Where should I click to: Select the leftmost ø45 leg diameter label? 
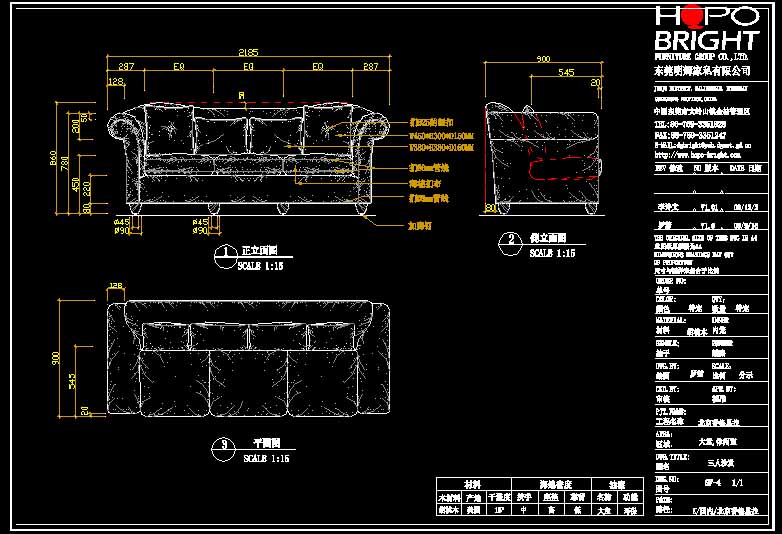122,222
